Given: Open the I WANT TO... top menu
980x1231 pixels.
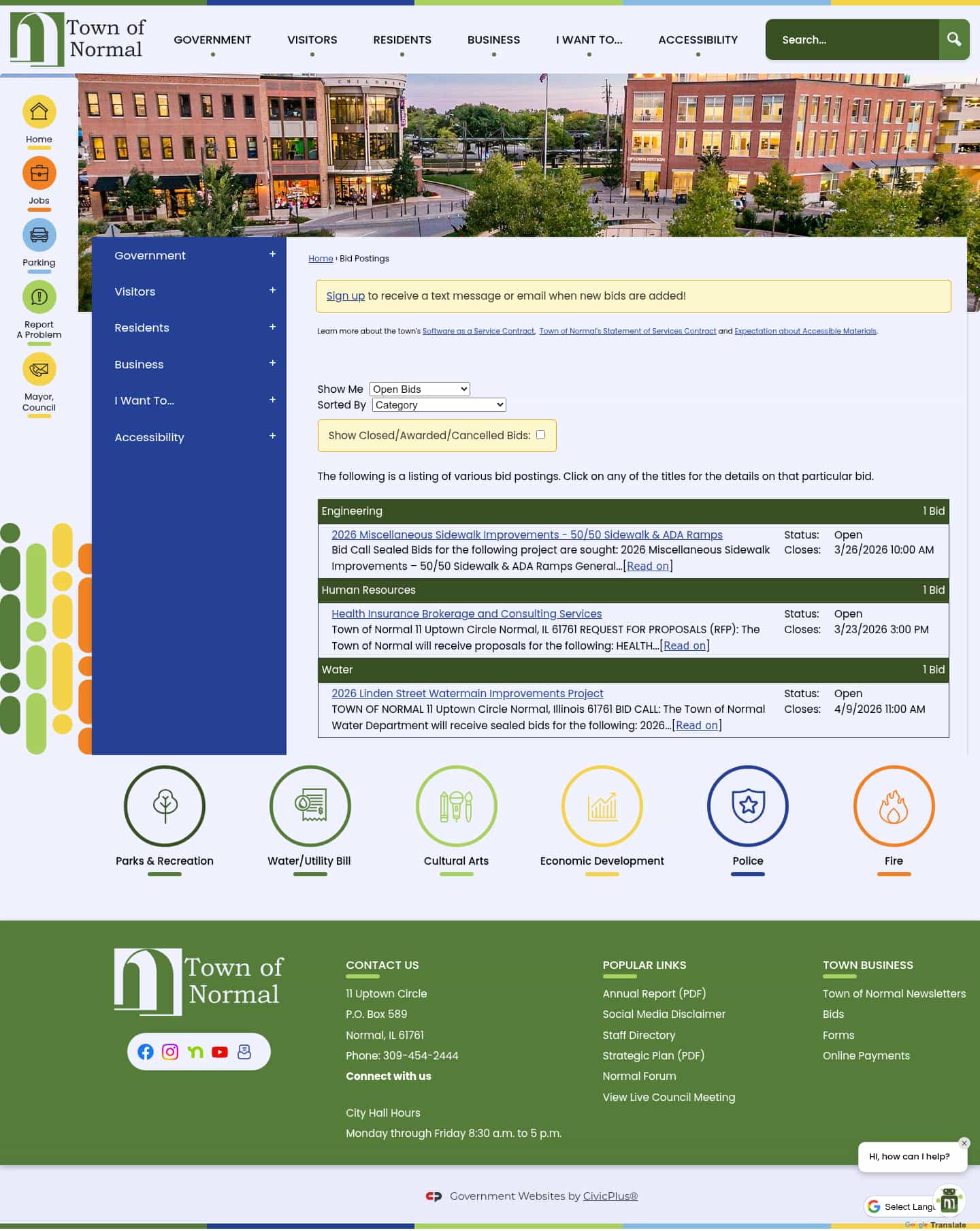Looking at the screenshot, I should tap(589, 39).
